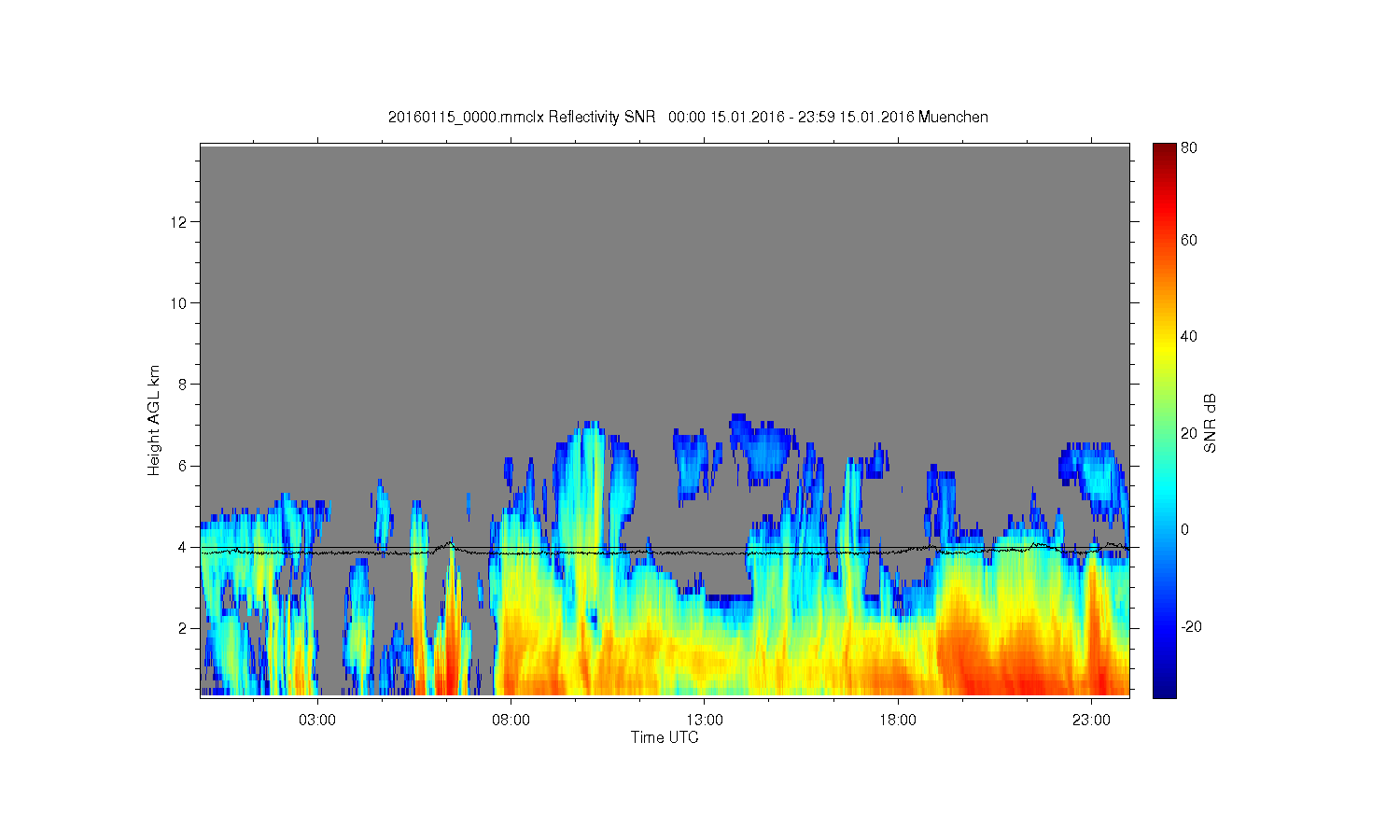The image size is (1400, 840).
Task: Click the '23:00' time tick label
Action: 1091,720
